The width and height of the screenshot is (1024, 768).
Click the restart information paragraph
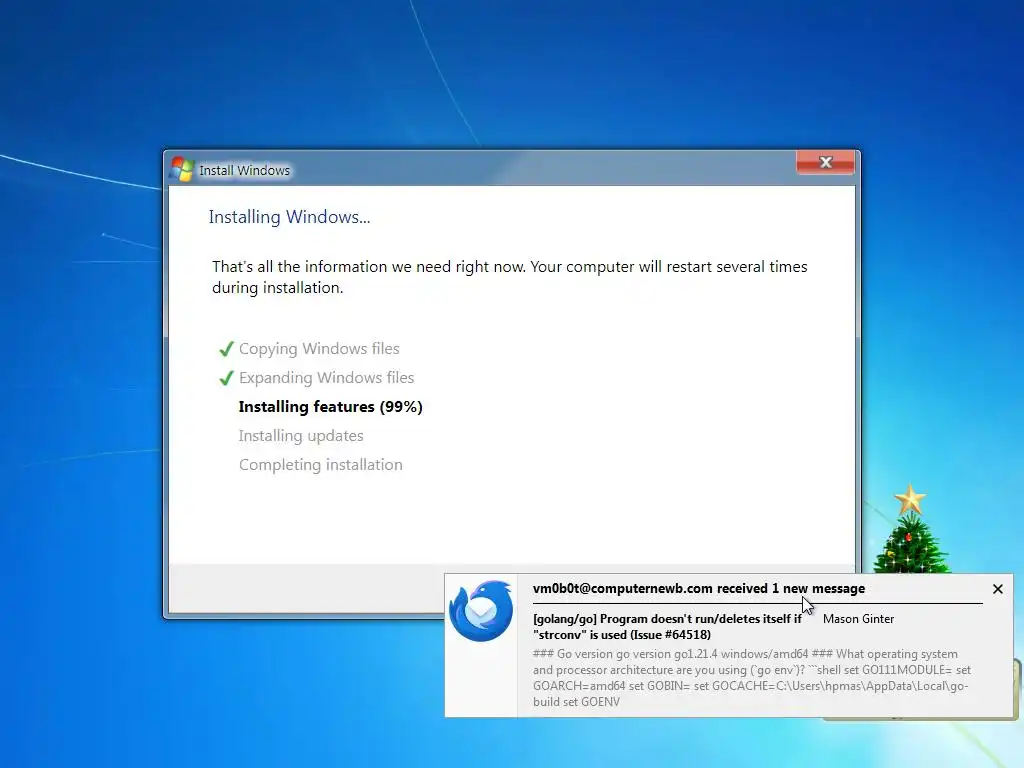point(509,277)
